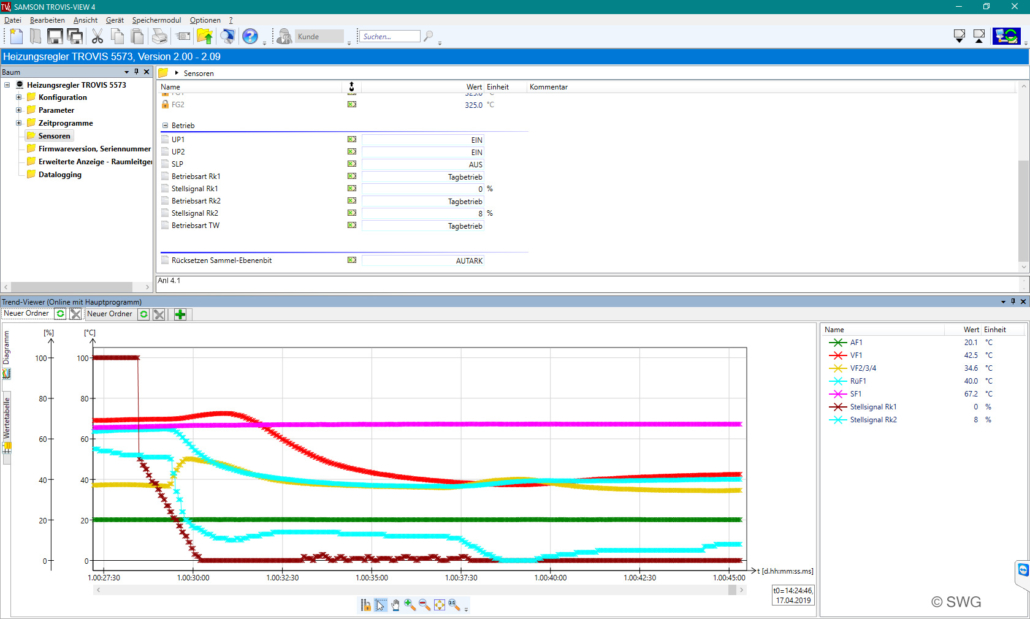Select the first Neuer Ordner trend folder
This screenshot has height=619, width=1030.
pos(26,314)
